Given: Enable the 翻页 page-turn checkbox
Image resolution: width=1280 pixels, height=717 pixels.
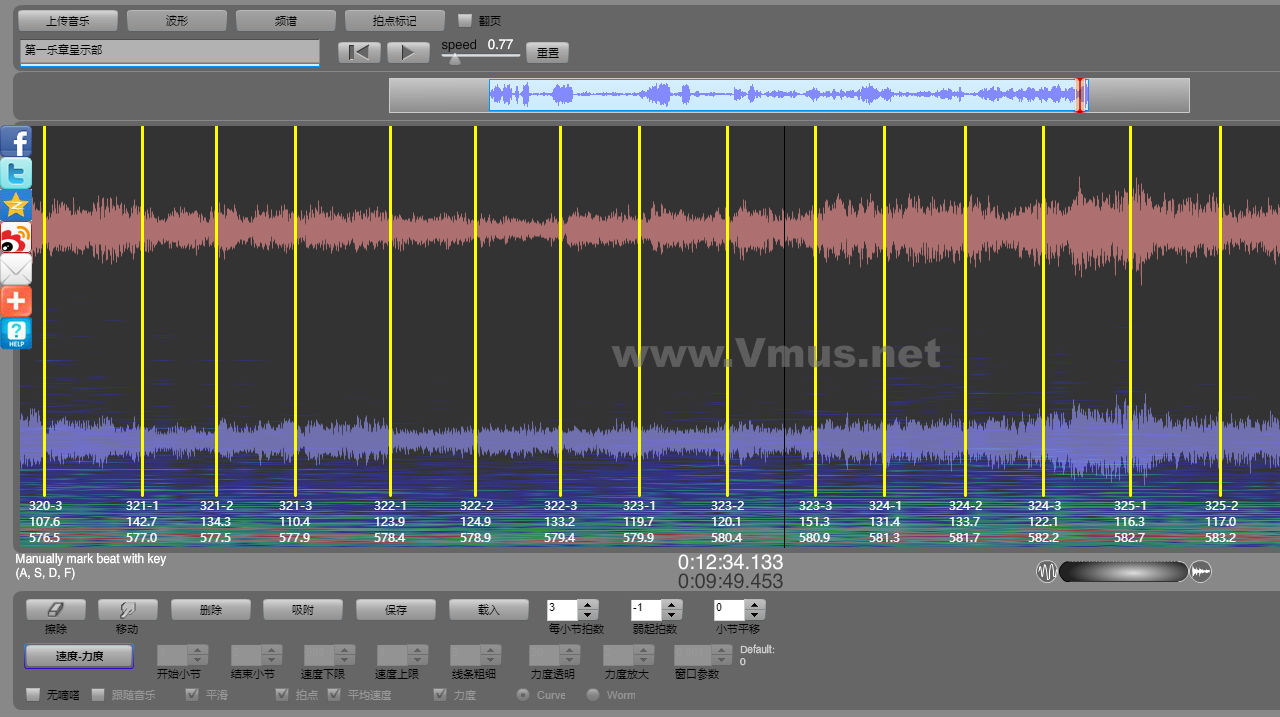Looking at the screenshot, I should click(x=465, y=20).
